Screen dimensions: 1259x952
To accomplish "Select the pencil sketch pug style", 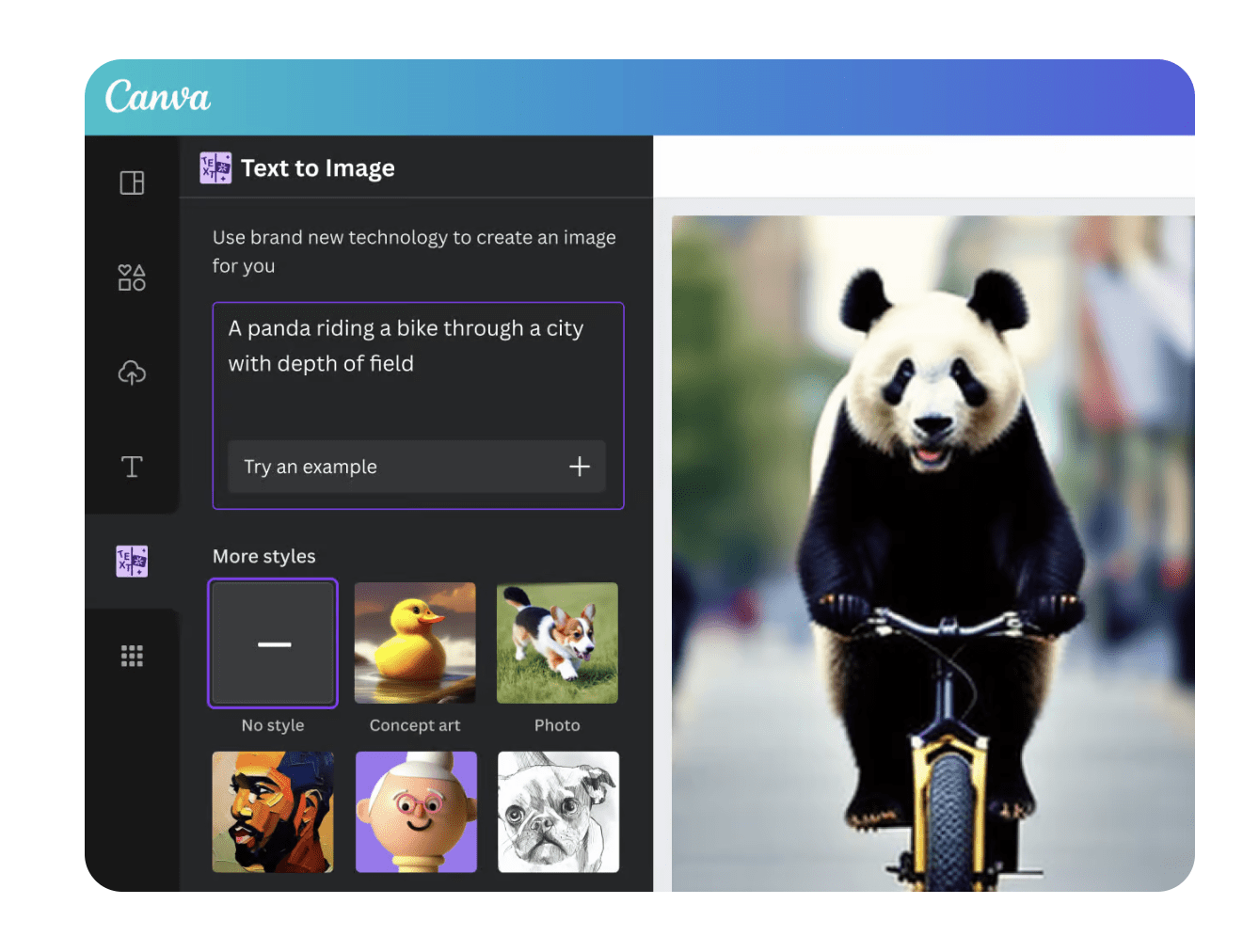I will click(558, 812).
